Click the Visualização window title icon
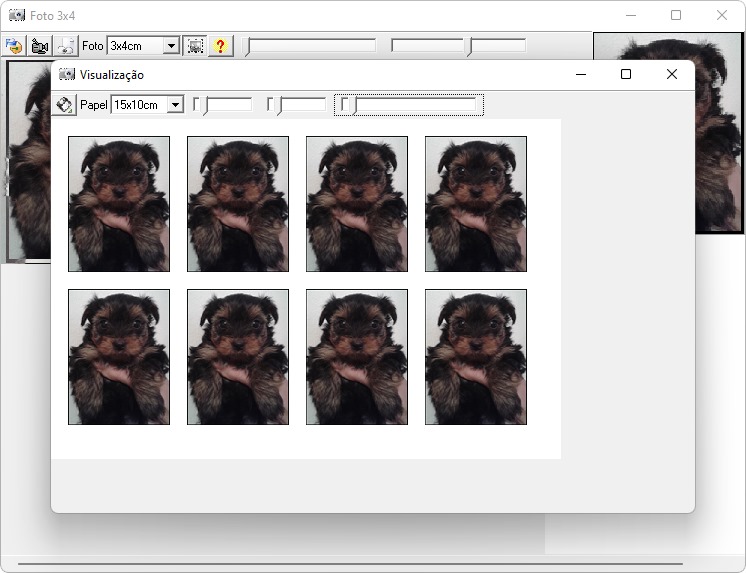The height and width of the screenshot is (573, 746). pos(67,75)
